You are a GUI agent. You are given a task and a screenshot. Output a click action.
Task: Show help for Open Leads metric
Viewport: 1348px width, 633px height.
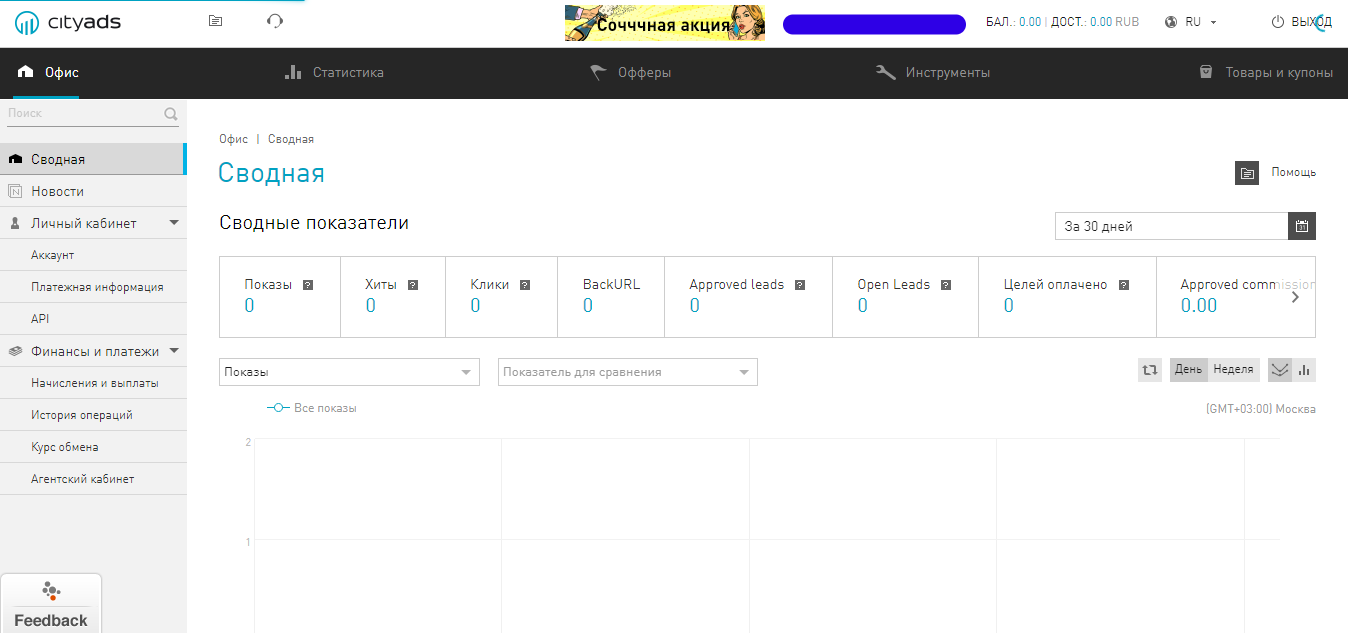[946, 285]
